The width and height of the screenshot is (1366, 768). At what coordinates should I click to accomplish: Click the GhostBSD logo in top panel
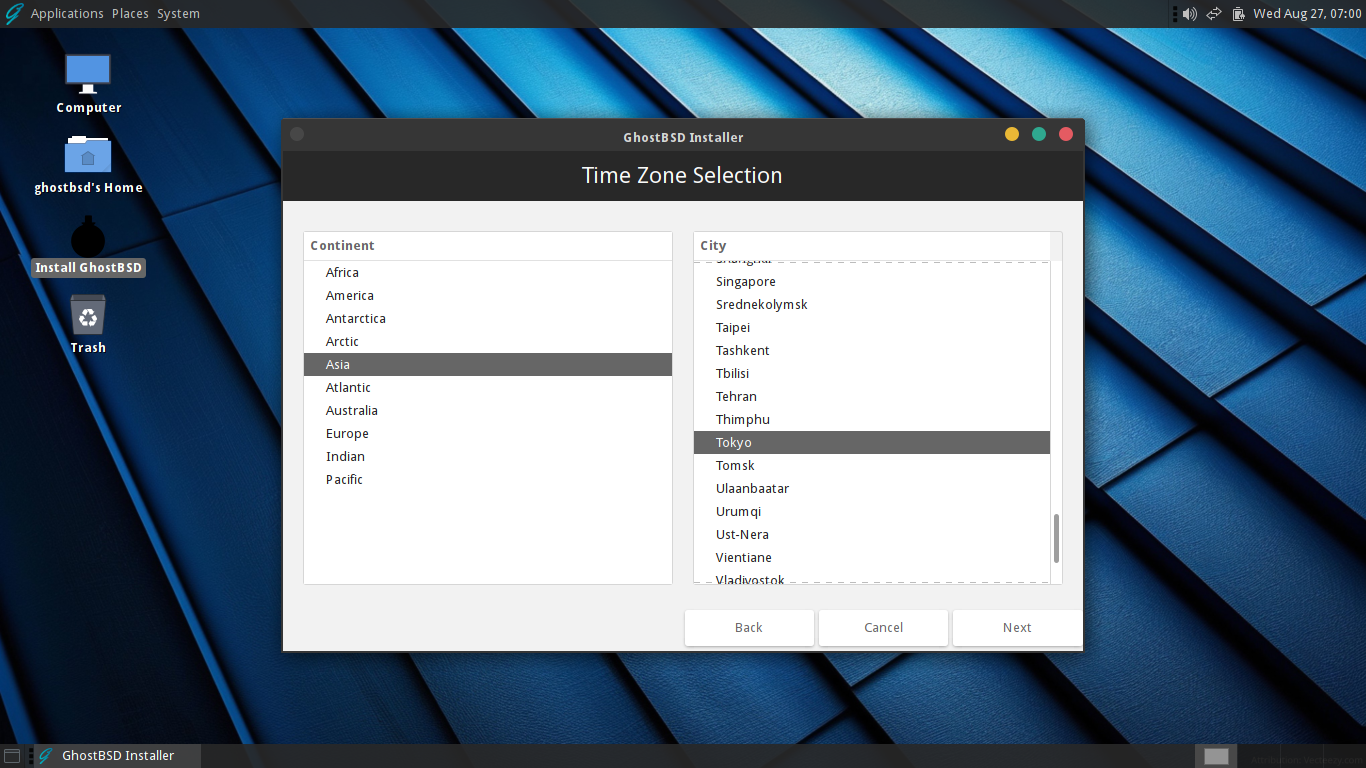coord(14,14)
